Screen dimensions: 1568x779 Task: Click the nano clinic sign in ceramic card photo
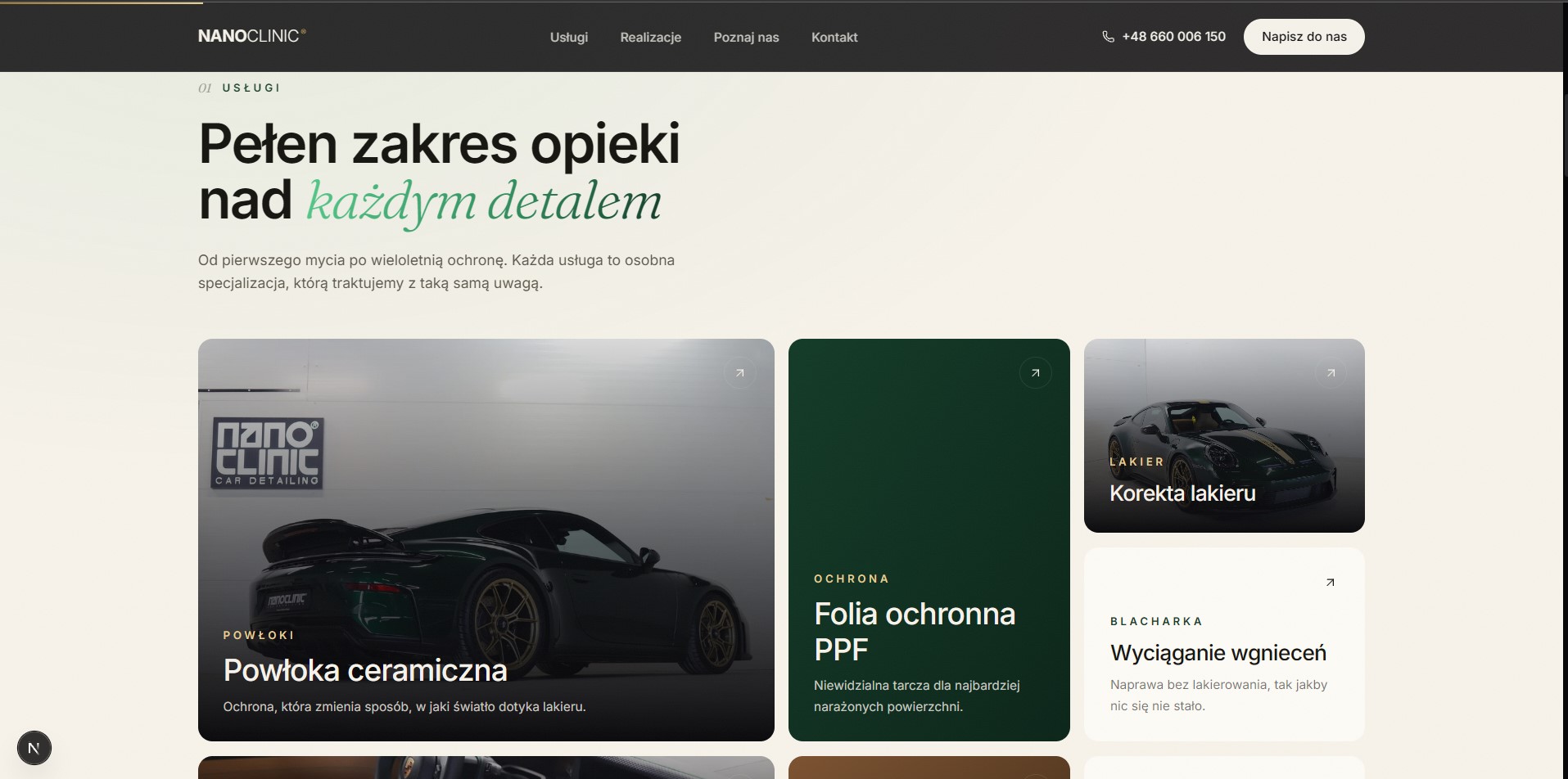pyautogui.click(x=268, y=454)
